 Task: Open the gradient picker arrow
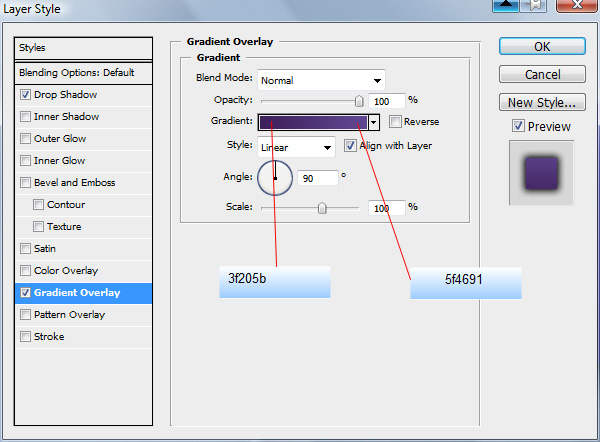point(374,122)
